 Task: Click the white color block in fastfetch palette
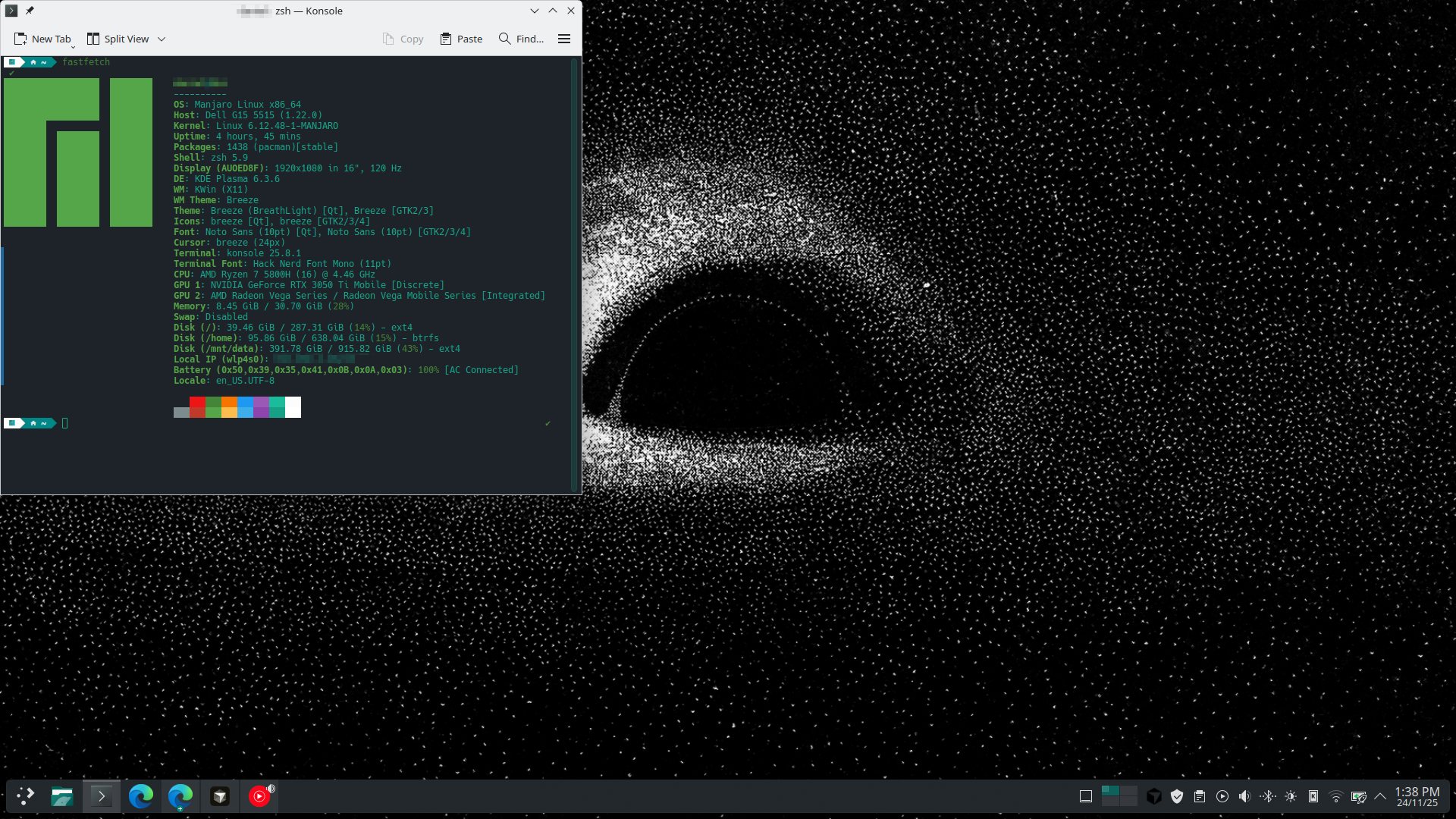point(293,407)
